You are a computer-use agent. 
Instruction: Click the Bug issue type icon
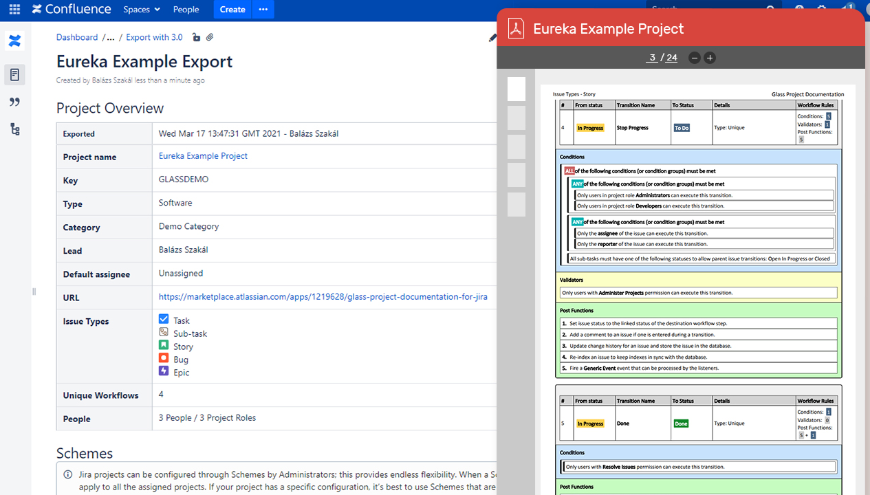[164, 357]
